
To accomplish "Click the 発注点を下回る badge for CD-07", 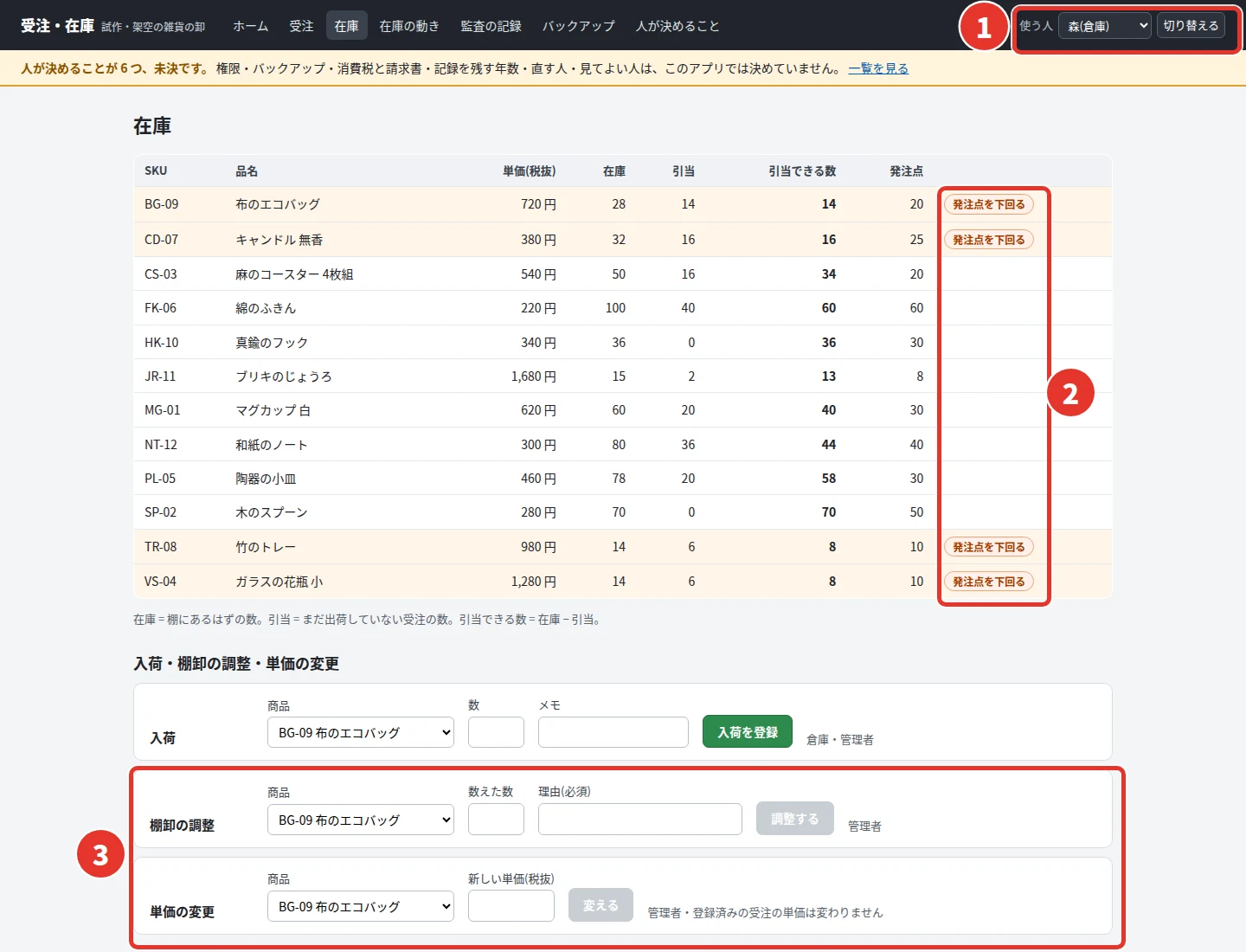I will point(989,240).
